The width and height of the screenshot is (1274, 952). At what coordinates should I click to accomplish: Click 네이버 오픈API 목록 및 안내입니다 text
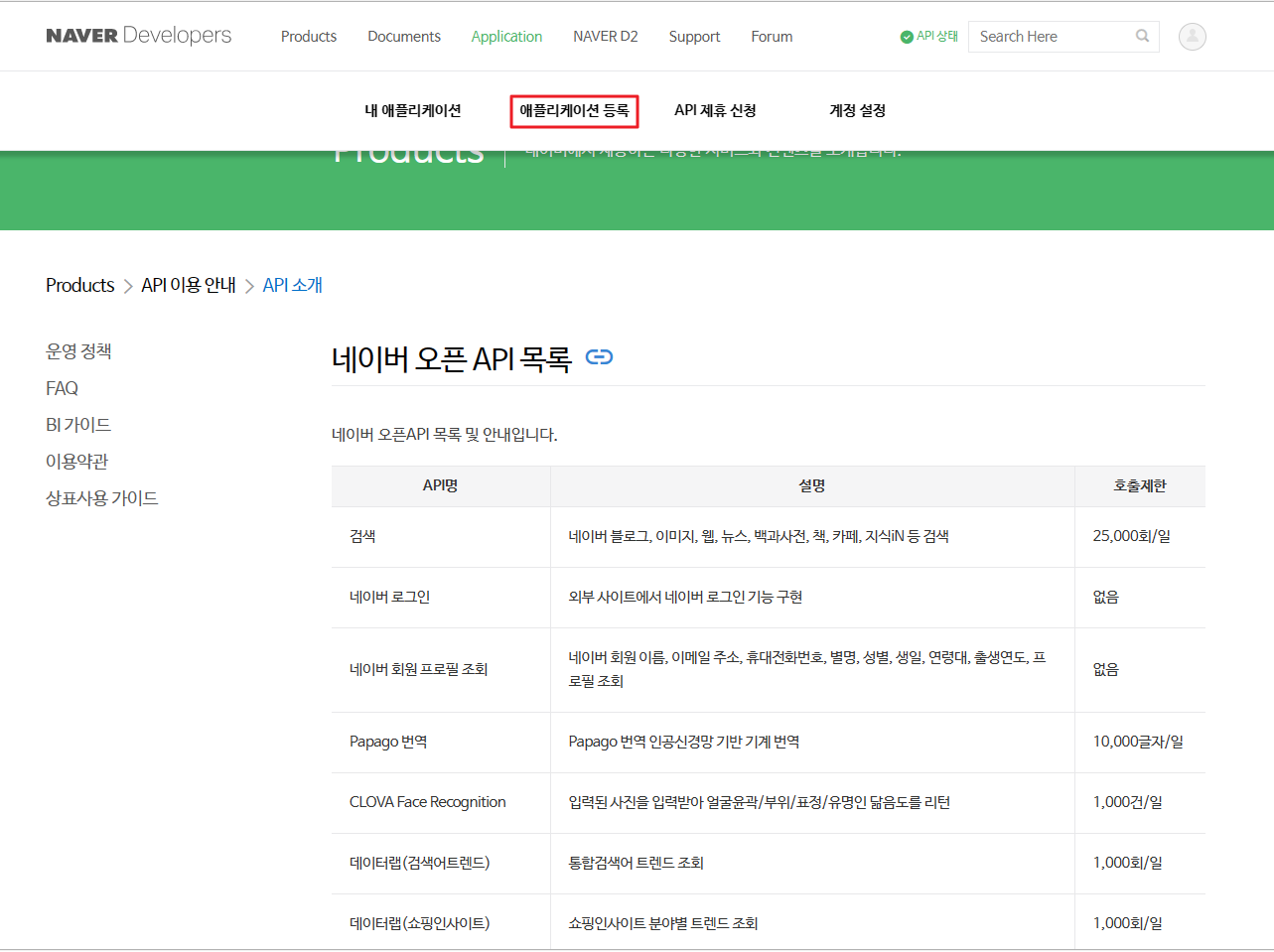click(x=445, y=435)
